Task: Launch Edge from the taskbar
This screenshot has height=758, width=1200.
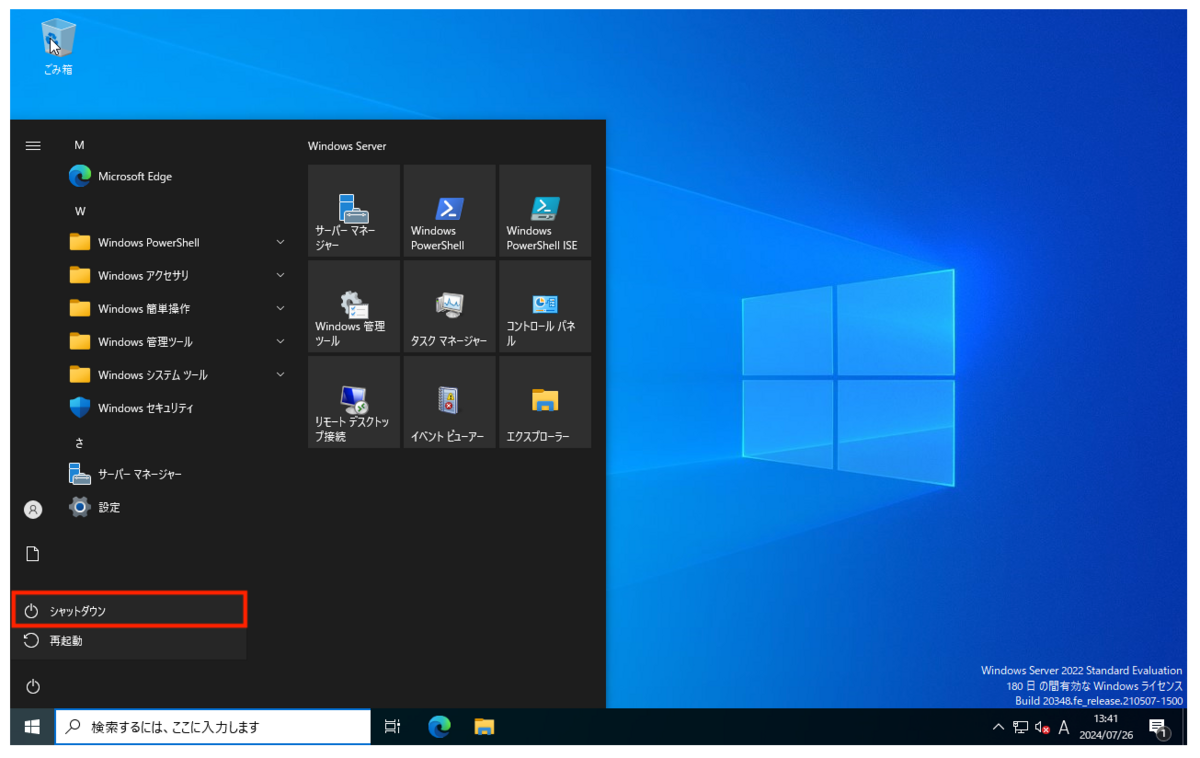Action: click(439, 727)
